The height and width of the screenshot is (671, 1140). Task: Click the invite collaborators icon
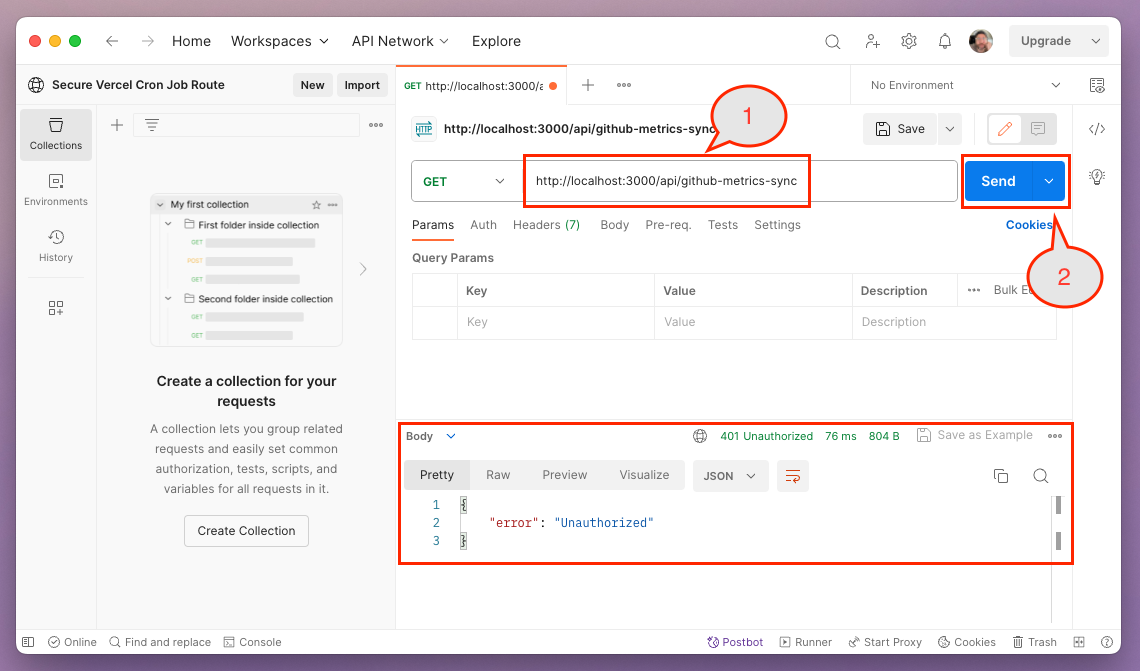[x=872, y=41]
